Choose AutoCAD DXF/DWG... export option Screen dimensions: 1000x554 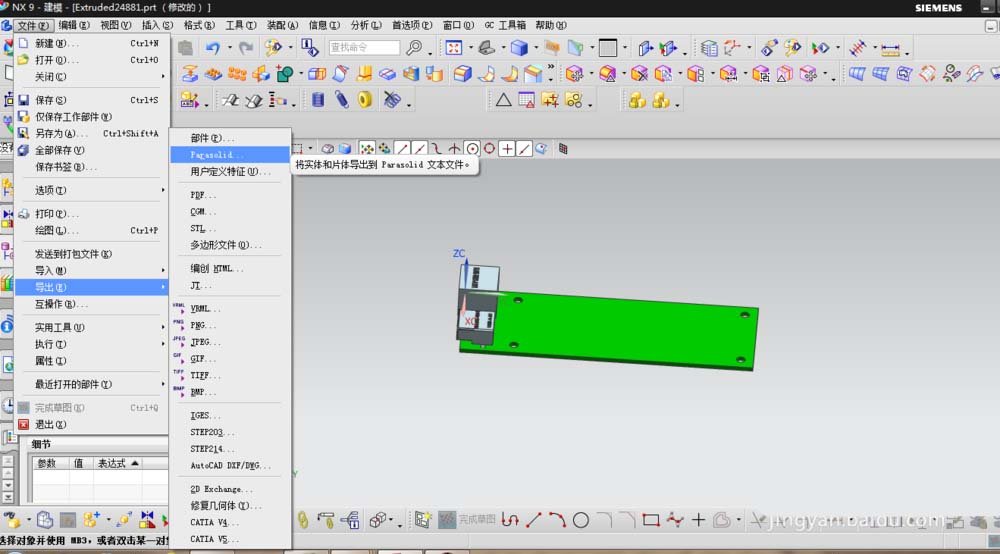[230, 465]
